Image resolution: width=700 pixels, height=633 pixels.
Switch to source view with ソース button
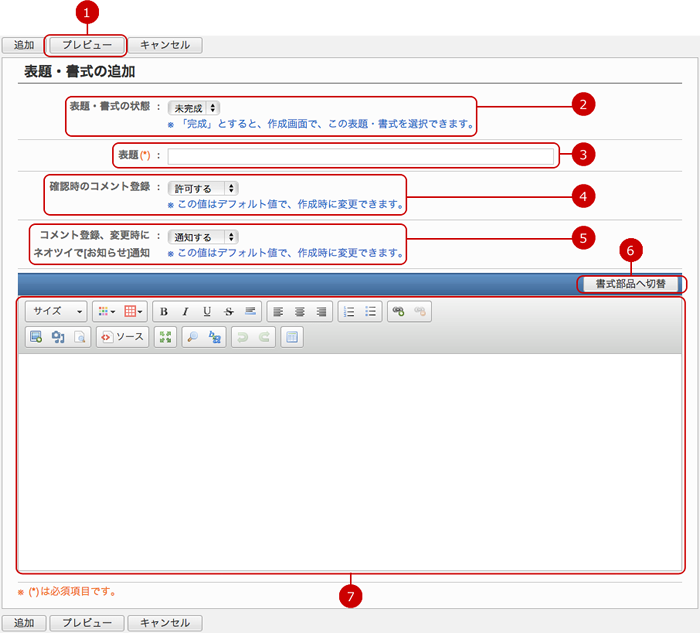122,337
